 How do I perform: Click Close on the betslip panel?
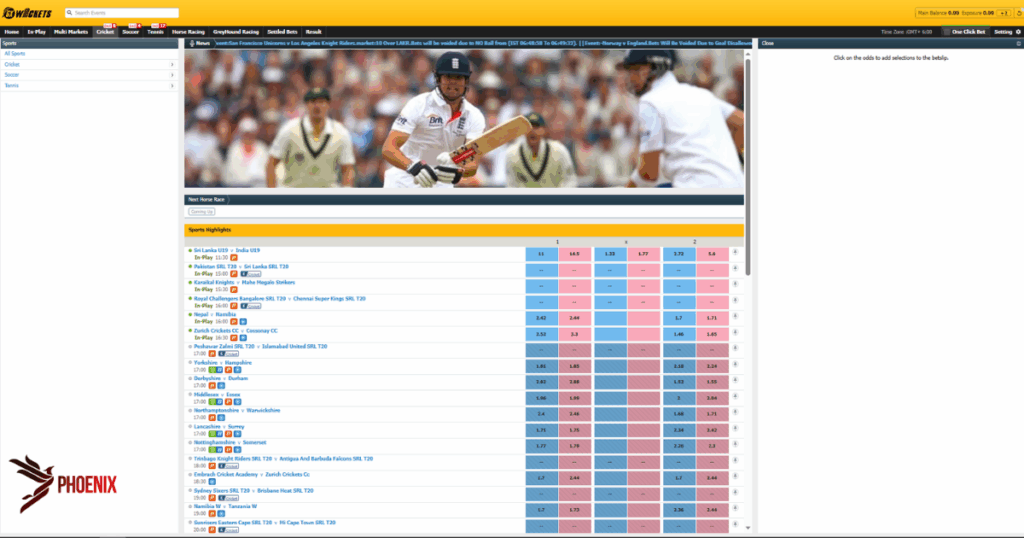pos(767,43)
